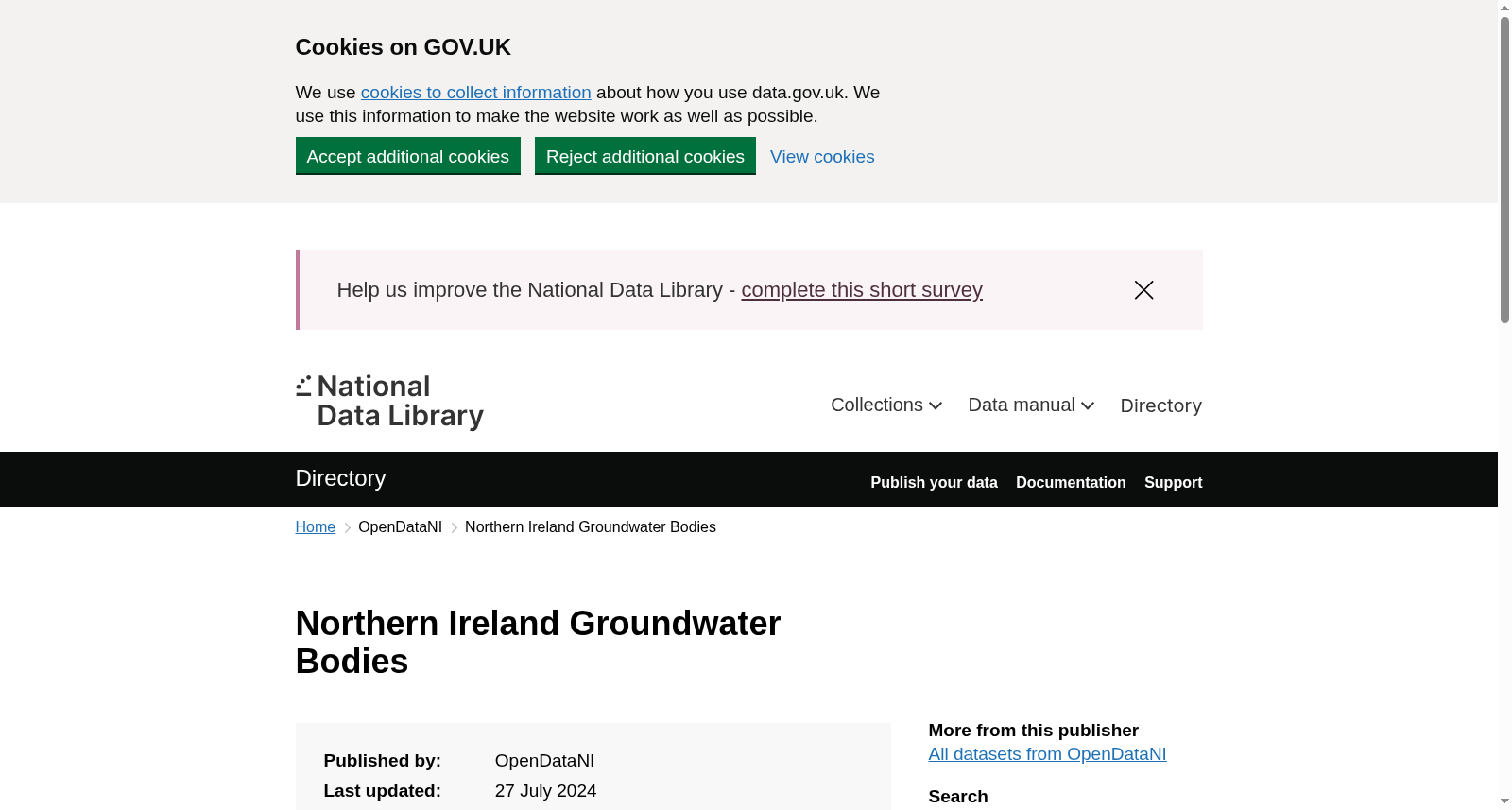Close the survey banner with X icon

click(x=1143, y=290)
